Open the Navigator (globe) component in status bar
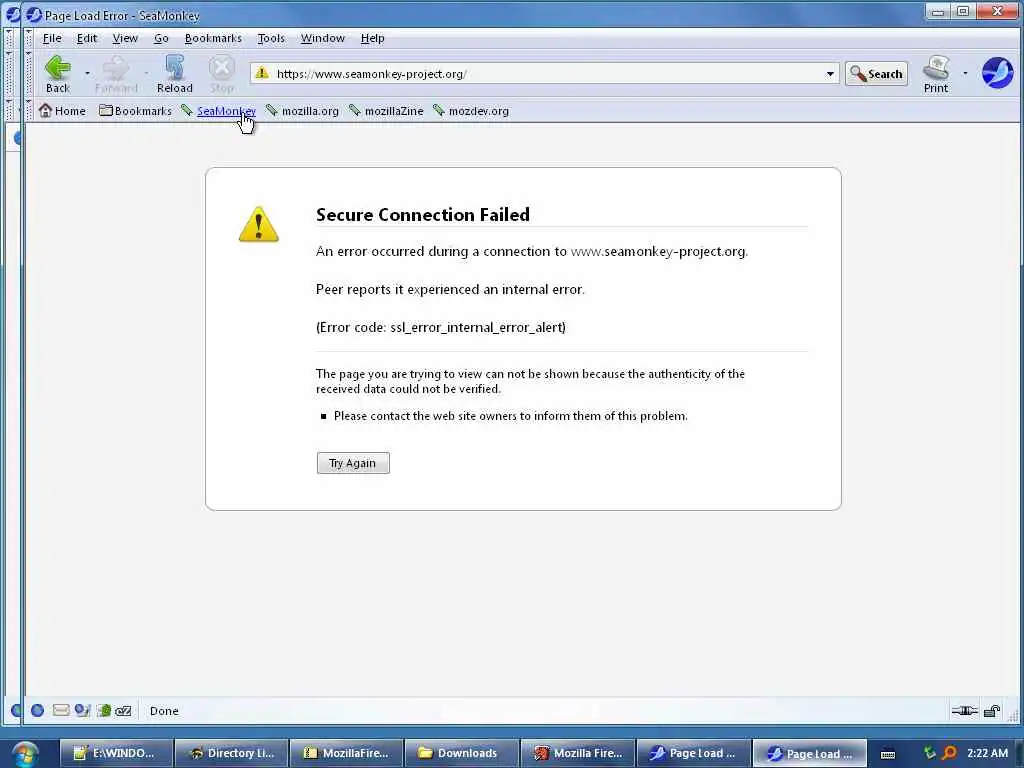This screenshot has width=1024, height=768. coord(37,711)
